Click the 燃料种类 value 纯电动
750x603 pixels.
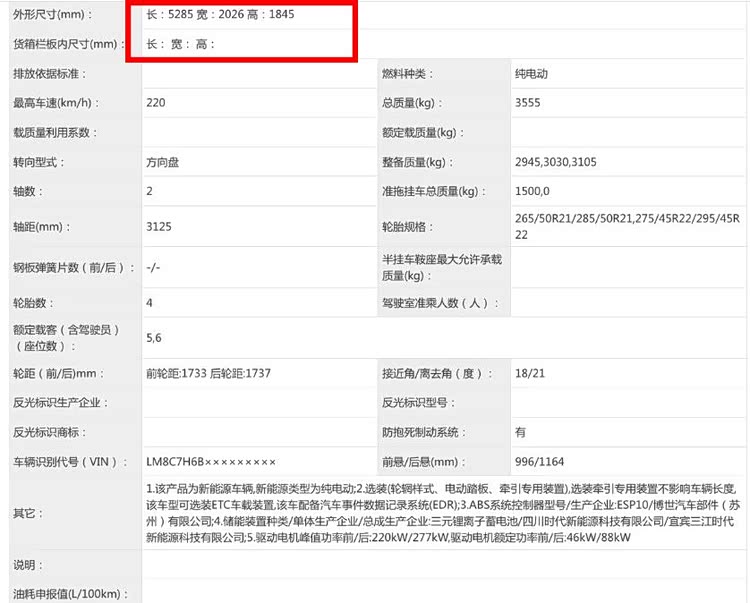[x=531, y=74]
